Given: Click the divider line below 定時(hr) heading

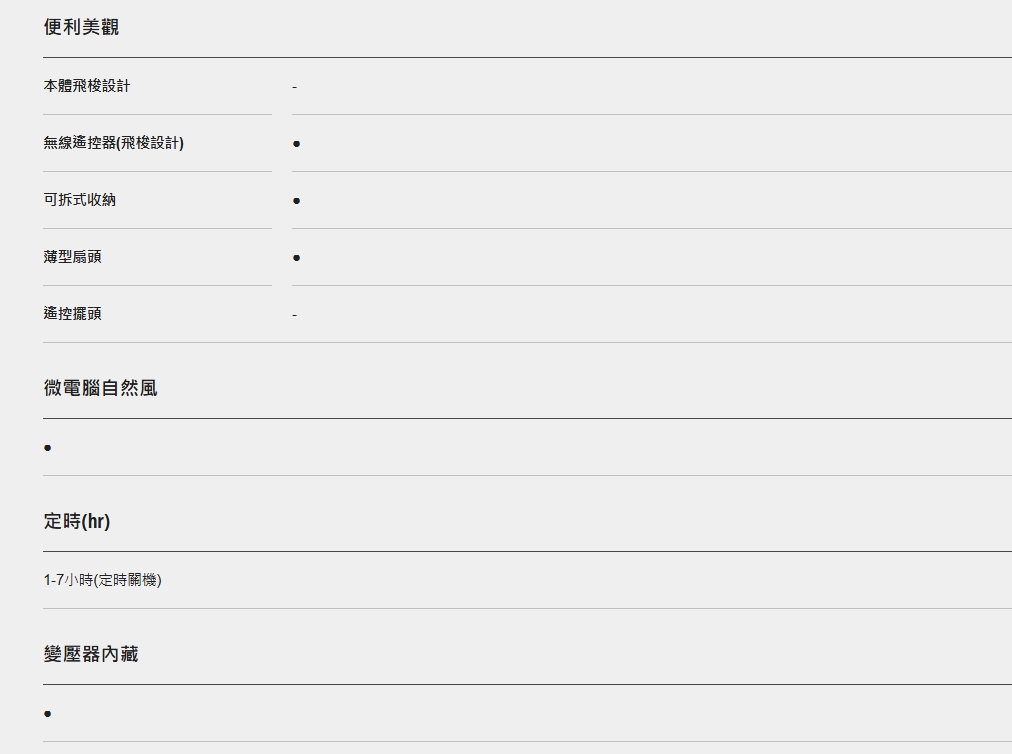Looking at the screenshot, I should click(x=527, y=551).
